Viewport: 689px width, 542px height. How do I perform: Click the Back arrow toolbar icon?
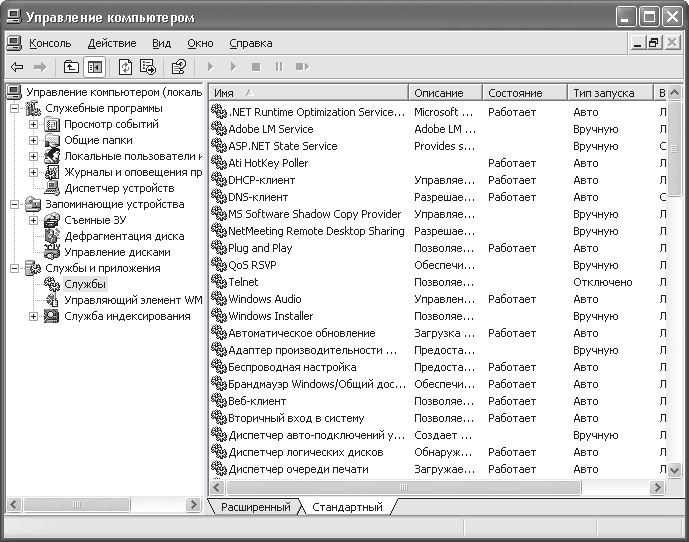click(x=17, y=67)
